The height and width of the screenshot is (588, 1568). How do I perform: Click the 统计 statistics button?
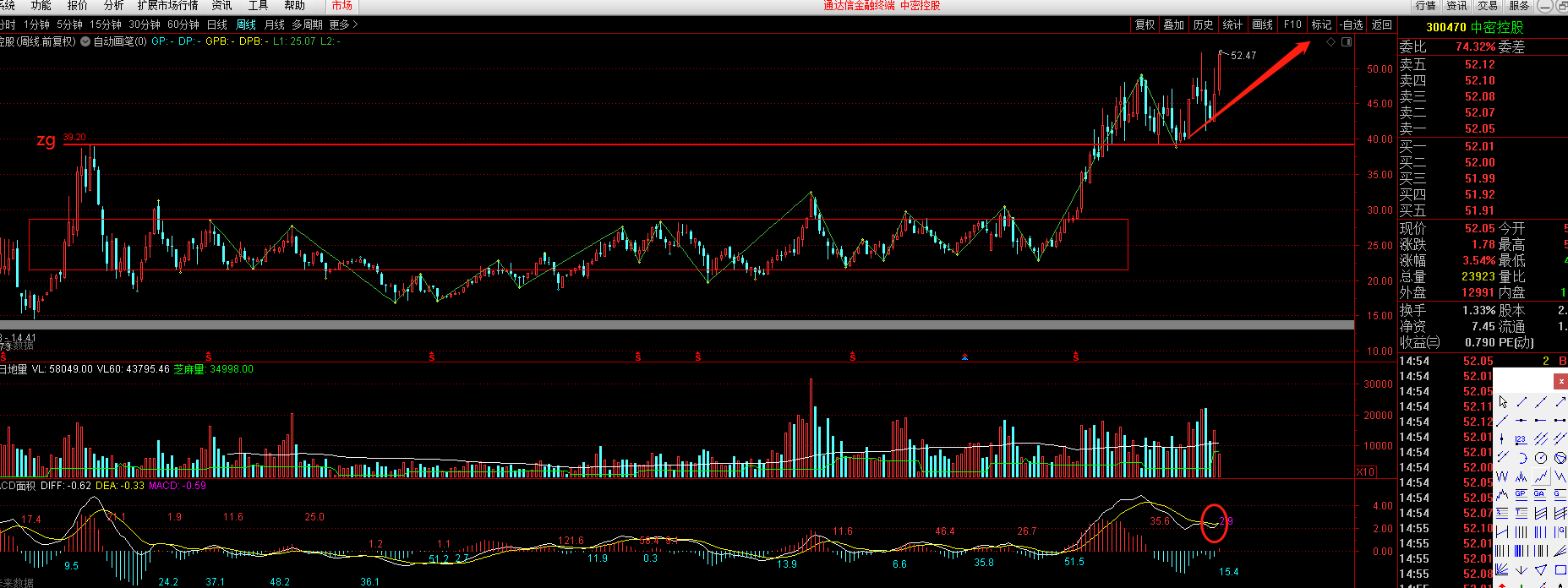(1233, 24)
